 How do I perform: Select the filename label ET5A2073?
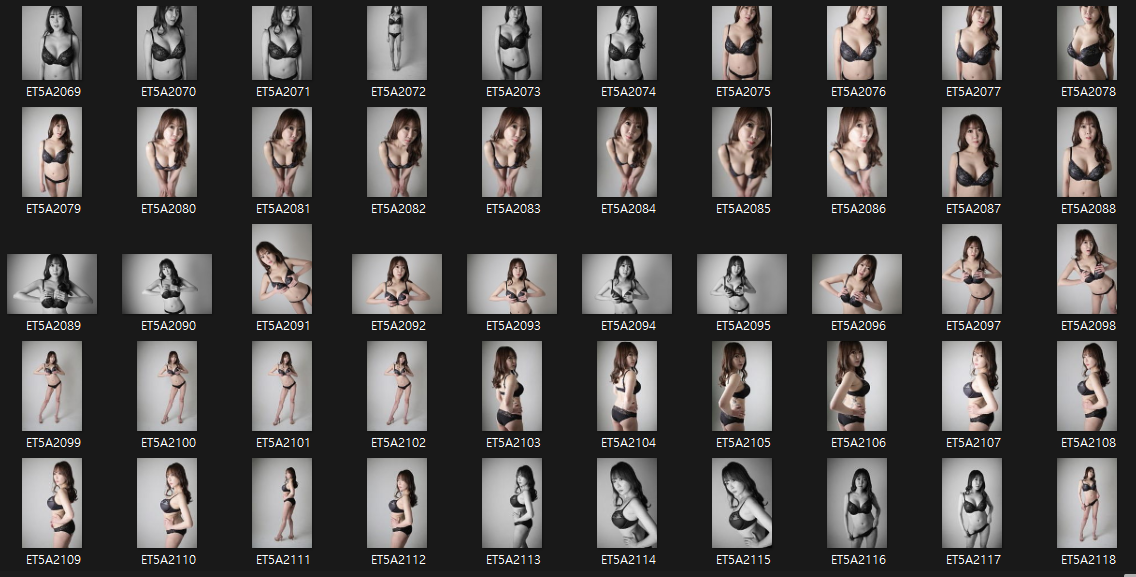pos(512,90)
